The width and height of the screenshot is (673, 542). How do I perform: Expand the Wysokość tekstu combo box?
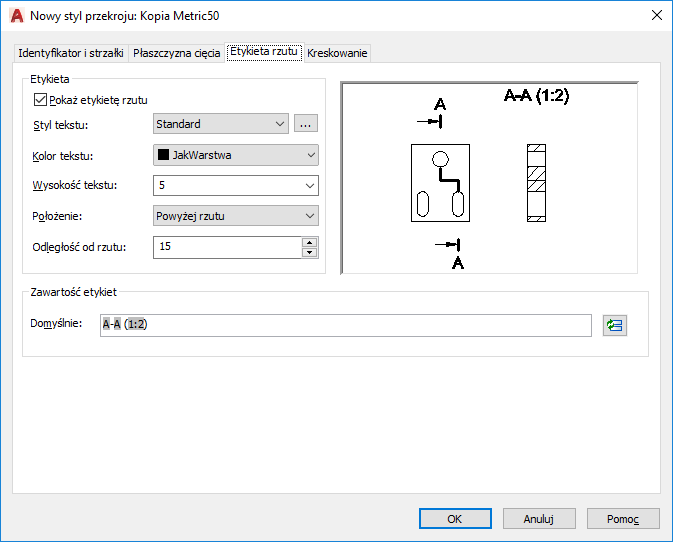click(x=309, y=185)
